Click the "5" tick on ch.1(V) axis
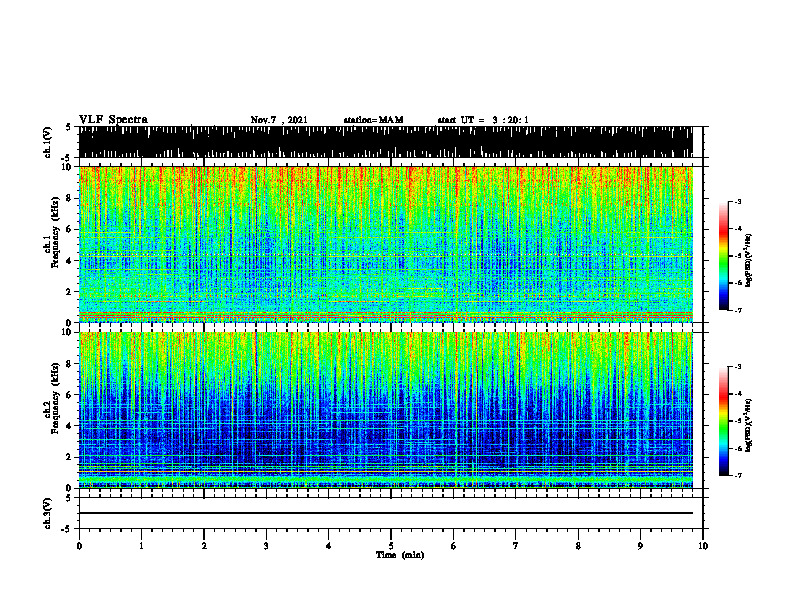The image size is (792, 612). click(x=69, y=128)
